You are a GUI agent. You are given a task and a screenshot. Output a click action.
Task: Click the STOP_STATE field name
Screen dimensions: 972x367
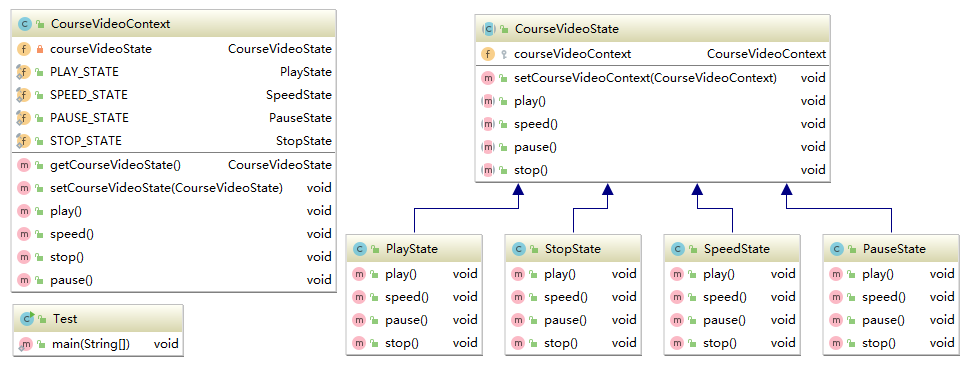[x=86, y=141]
